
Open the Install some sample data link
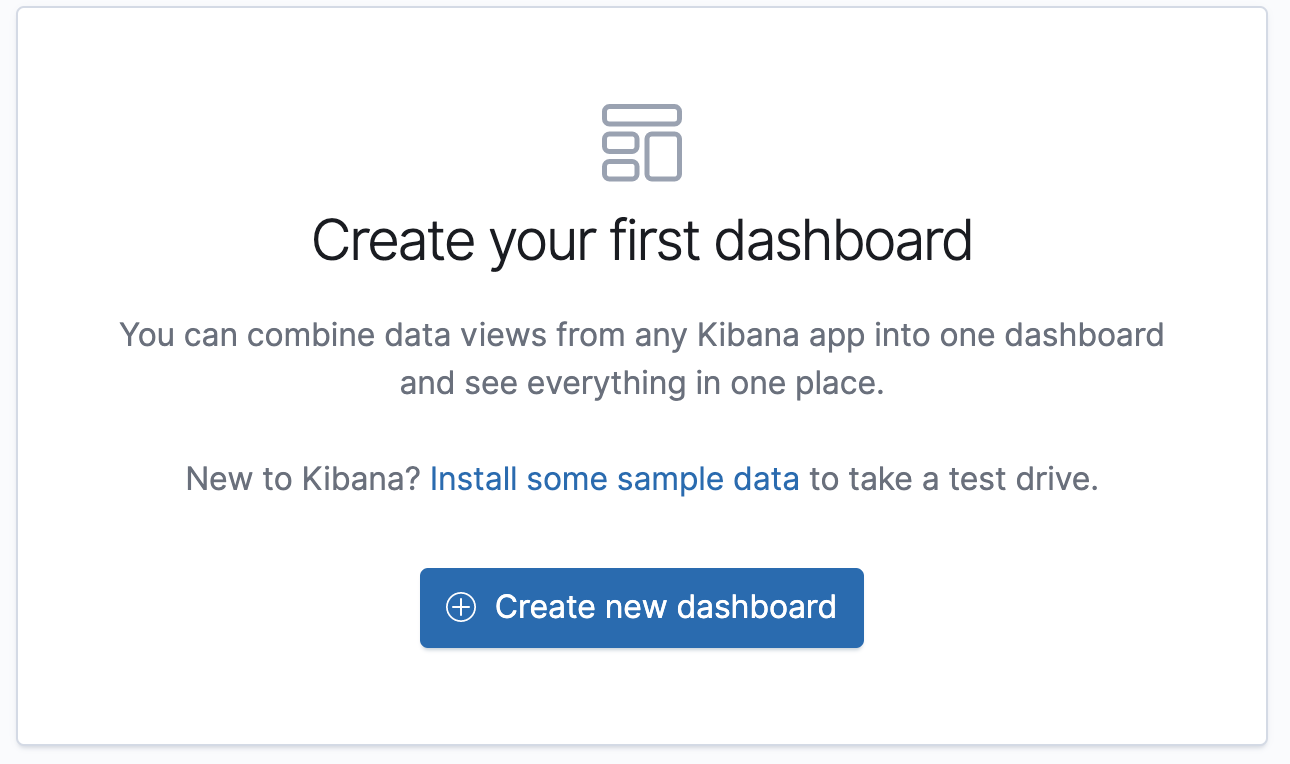pyautogui.click(x=614, y=480)
